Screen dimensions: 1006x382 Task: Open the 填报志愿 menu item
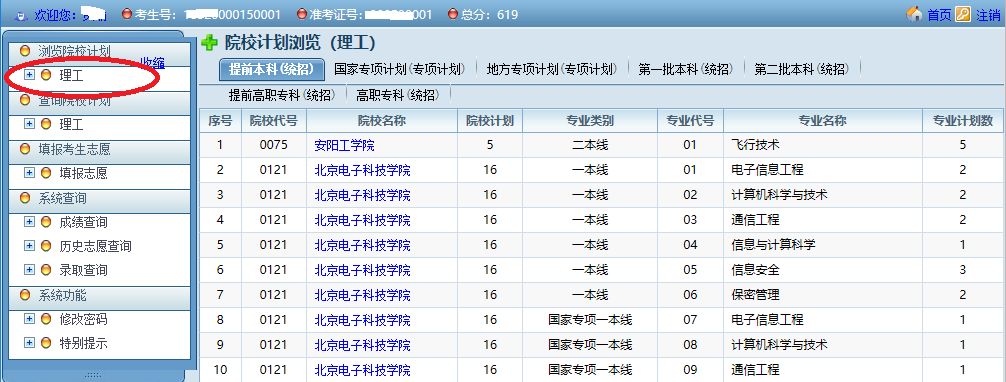click(83, 173)
